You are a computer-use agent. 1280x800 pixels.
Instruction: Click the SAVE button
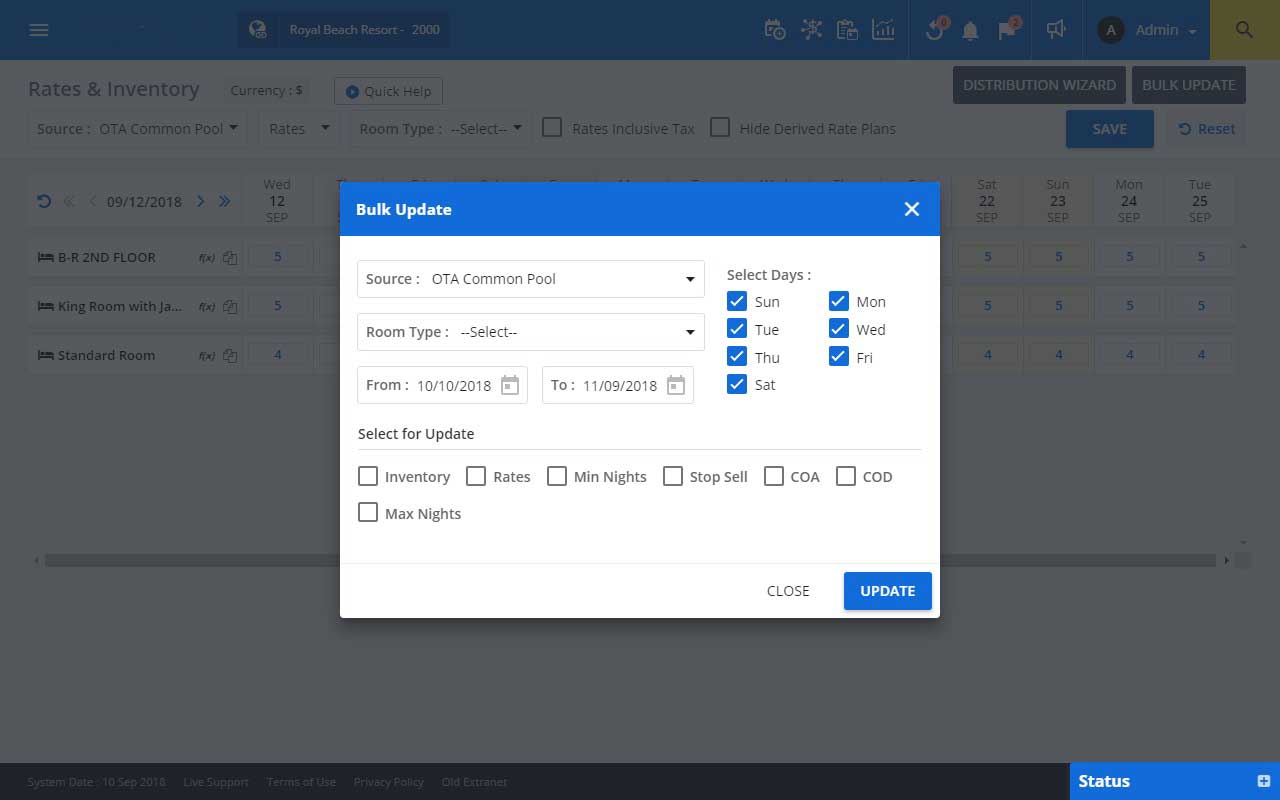click(x=1110, y=129)
